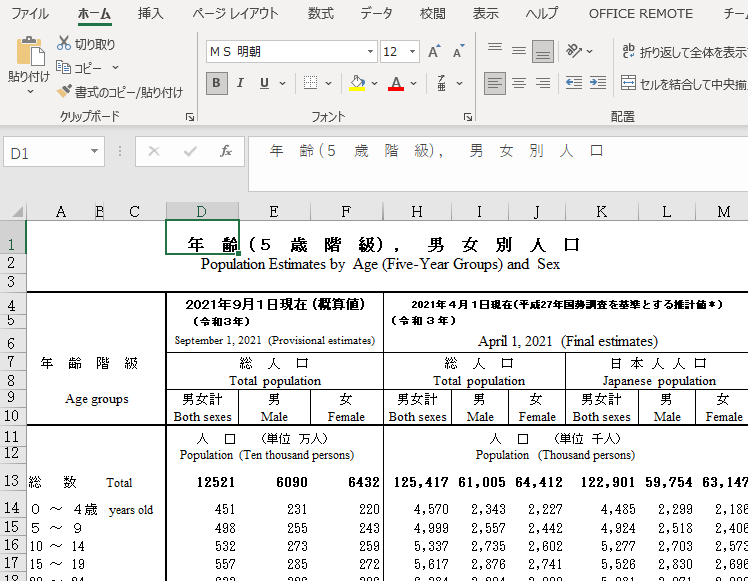Toggle italic formatting

tap(240, 83)
